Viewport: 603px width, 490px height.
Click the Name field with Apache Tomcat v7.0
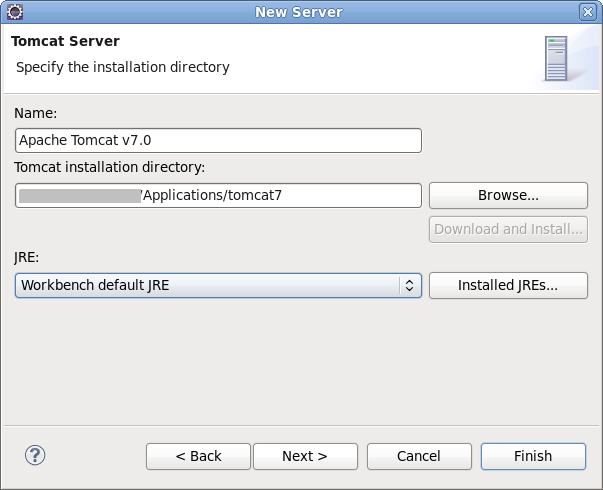point(218,140)
